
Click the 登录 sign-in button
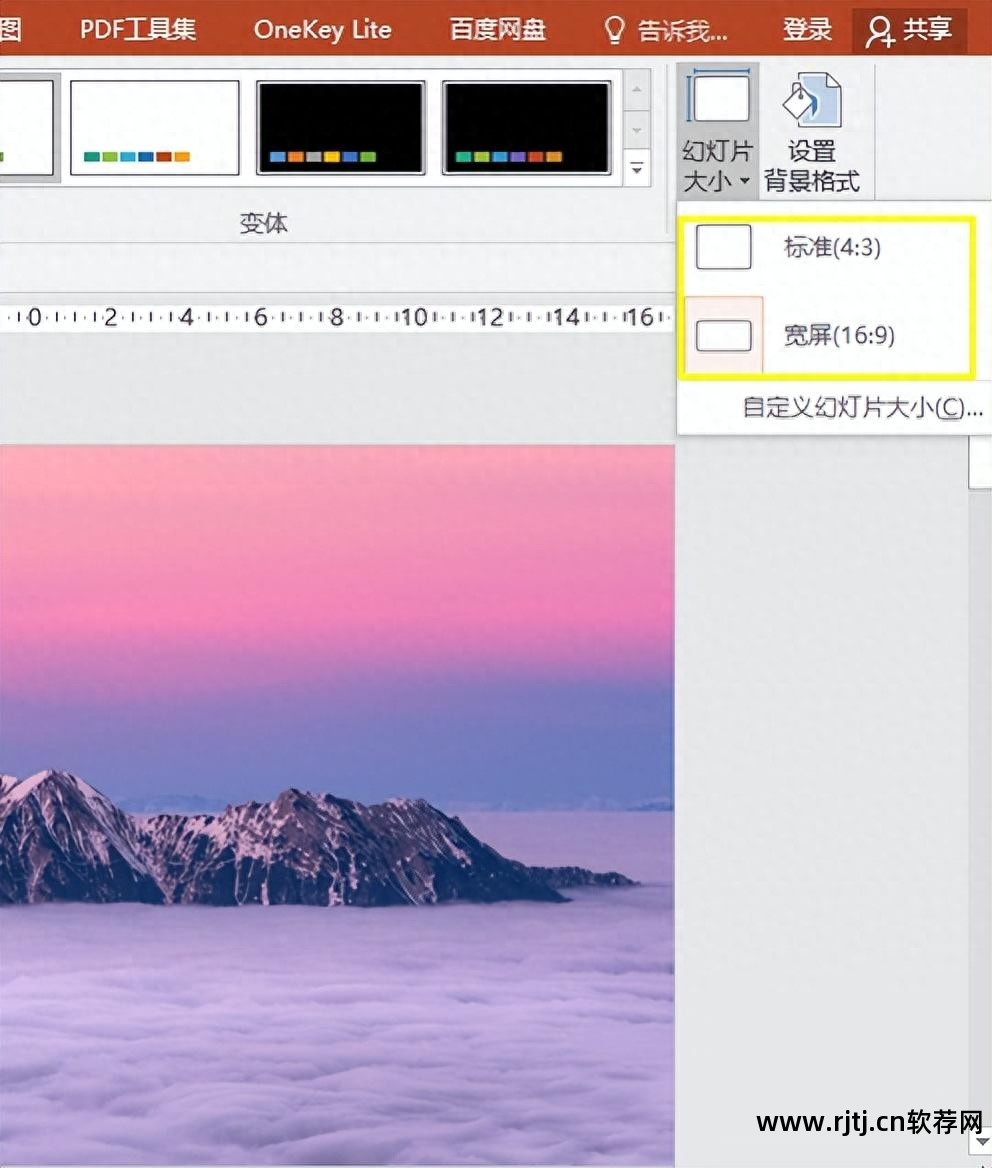807,29
